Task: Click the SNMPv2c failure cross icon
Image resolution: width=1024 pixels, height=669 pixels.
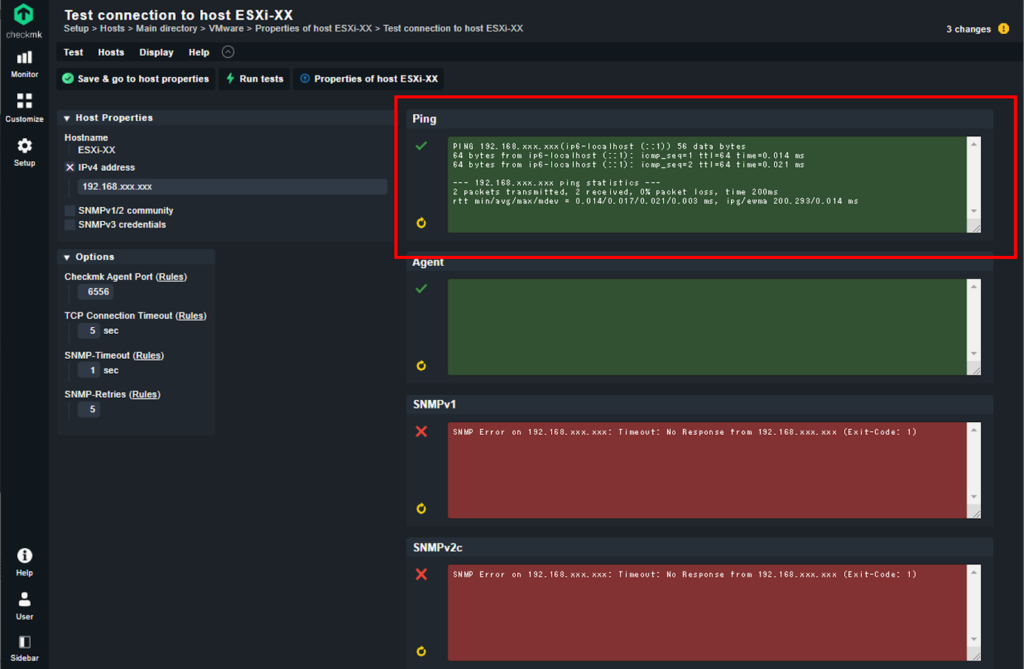Action: [x=421, y=574]
